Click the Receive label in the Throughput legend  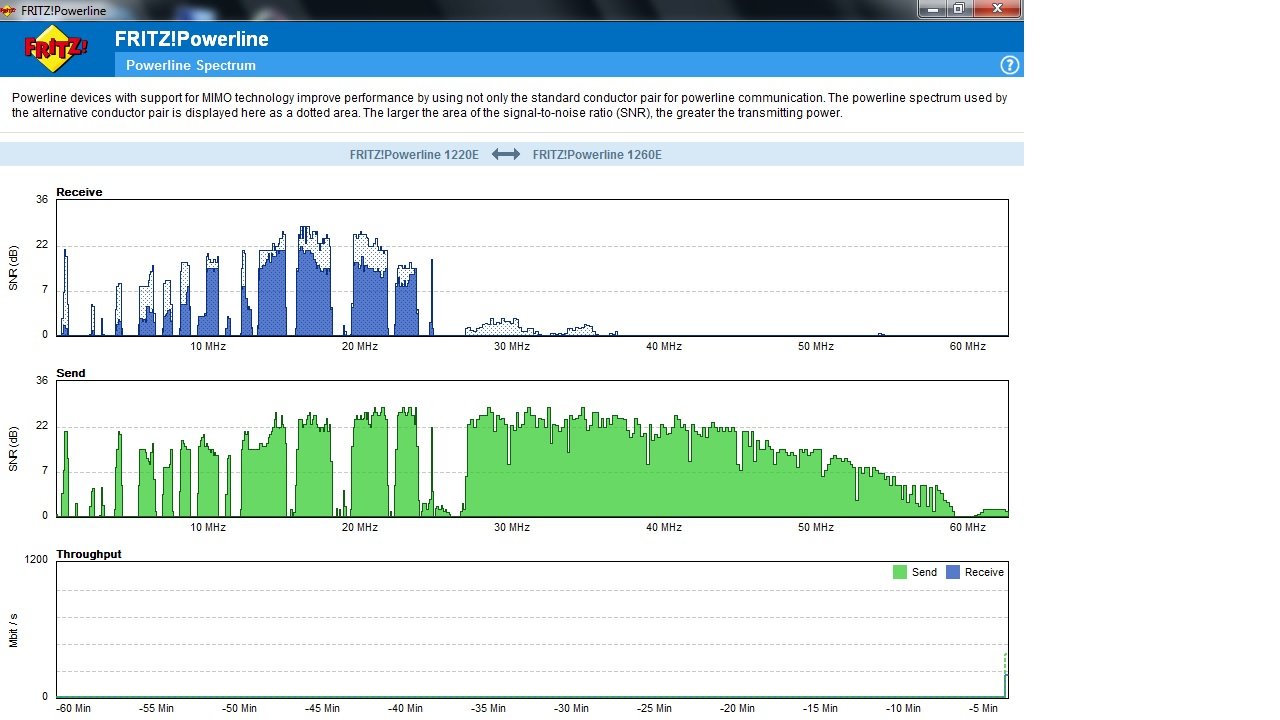(984, 572)
